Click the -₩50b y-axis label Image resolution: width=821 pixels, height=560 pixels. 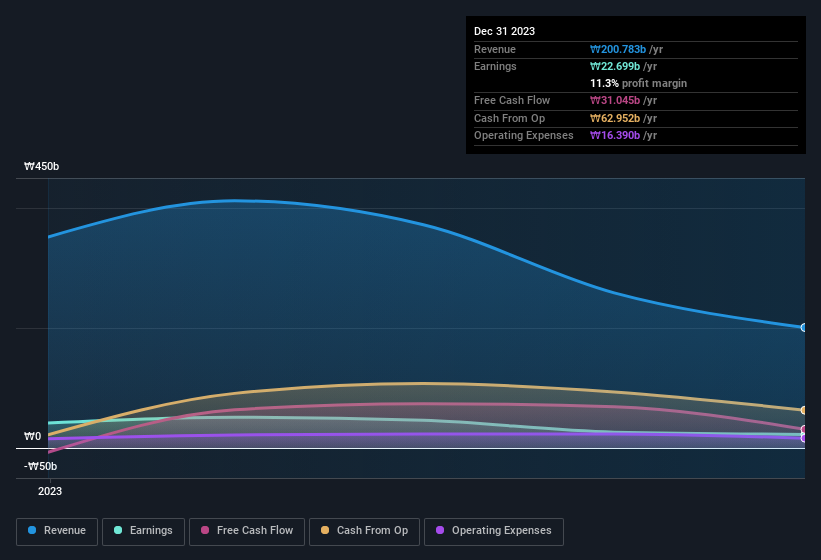(x=40, y=466)
